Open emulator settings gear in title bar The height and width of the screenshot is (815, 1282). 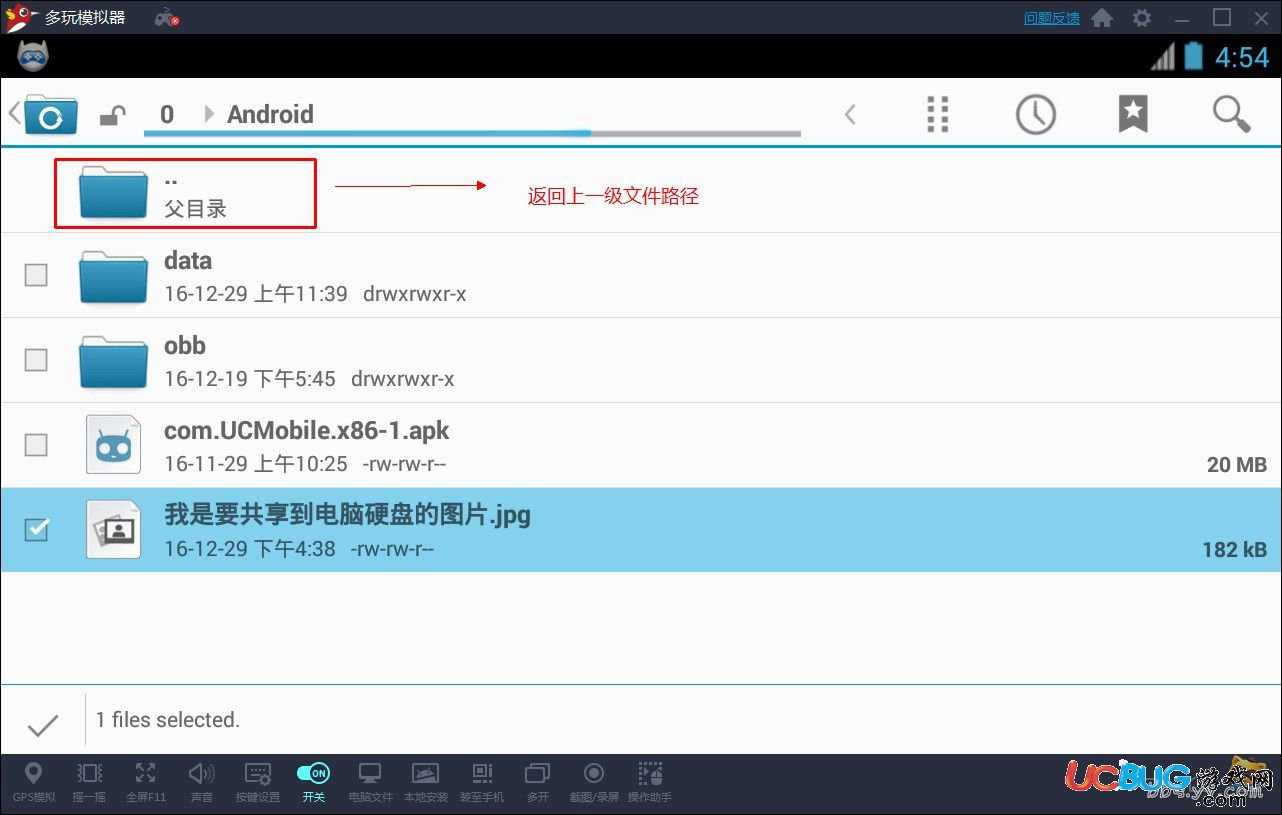click(x=1142, y=18)
